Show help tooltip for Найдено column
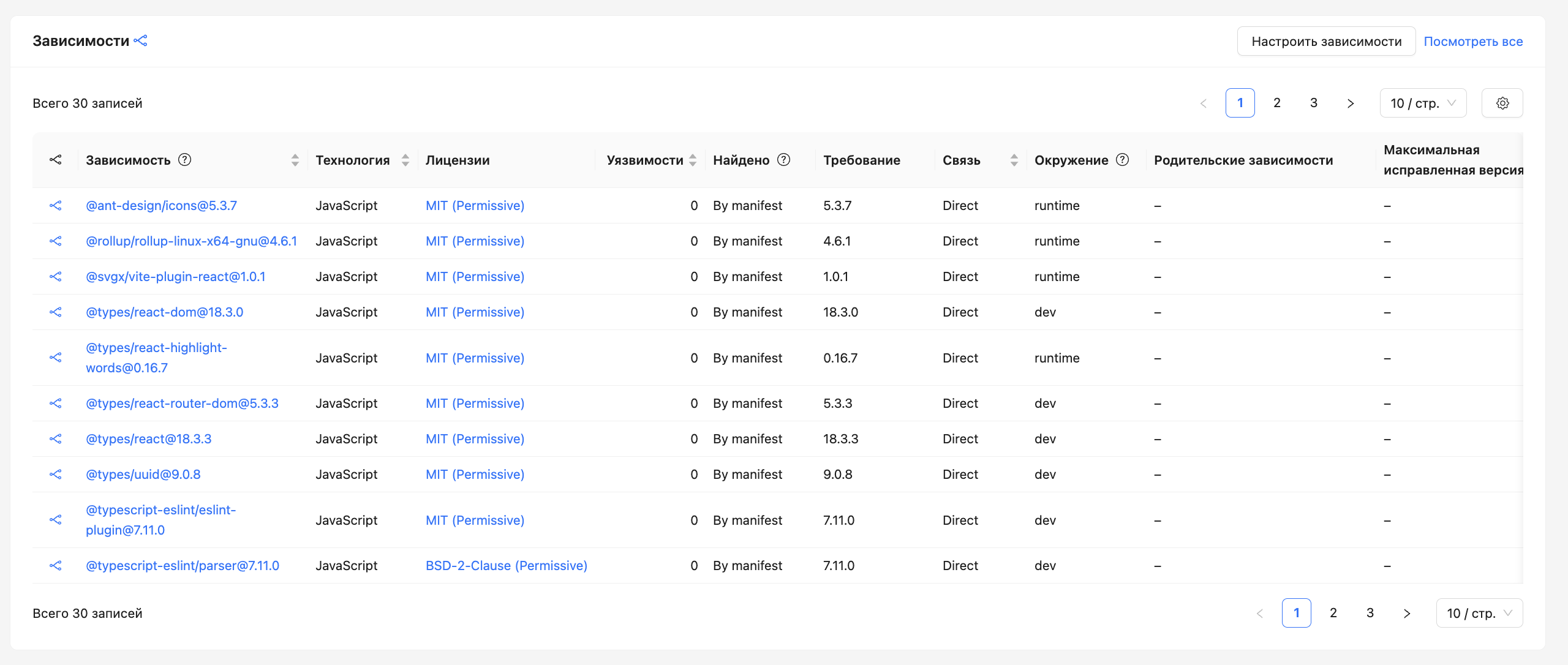 (784, 160)
